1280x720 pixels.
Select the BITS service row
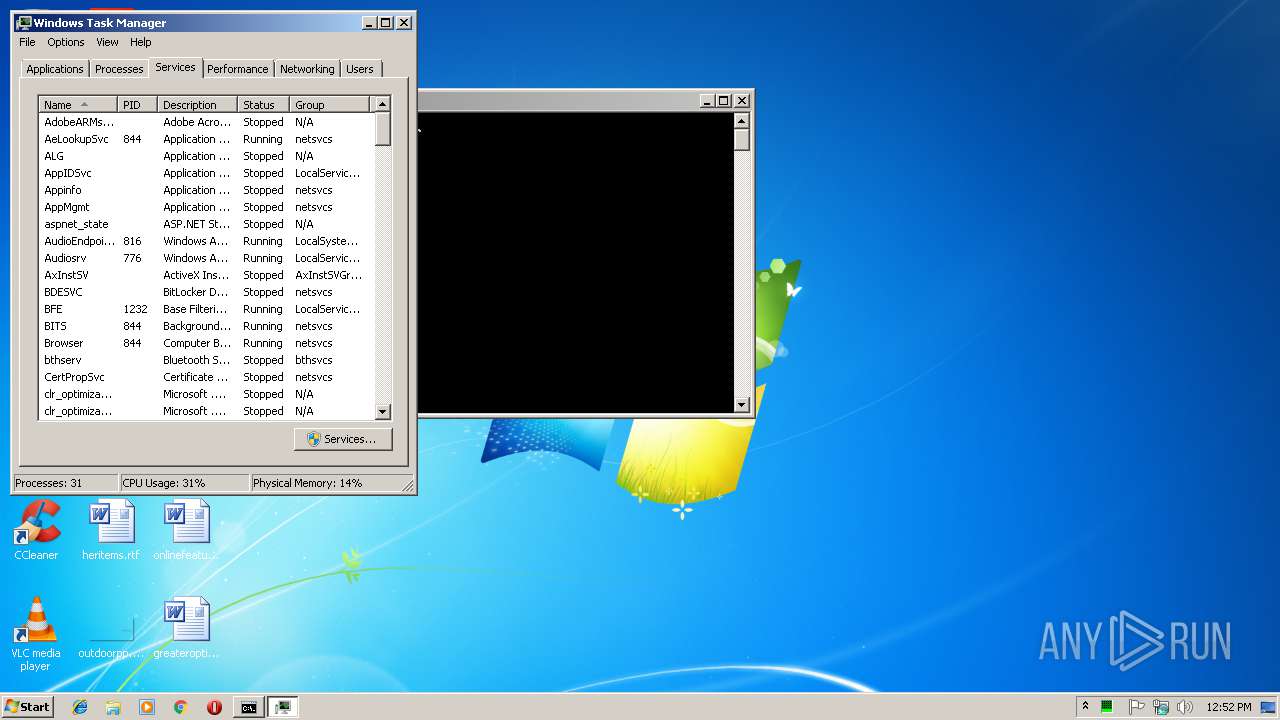pos(205,326)
